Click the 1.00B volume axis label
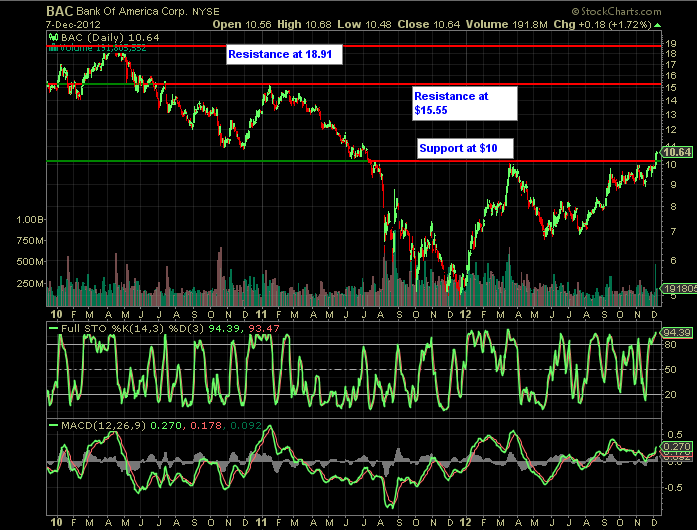The image size is (697, 530). [30, 218]
